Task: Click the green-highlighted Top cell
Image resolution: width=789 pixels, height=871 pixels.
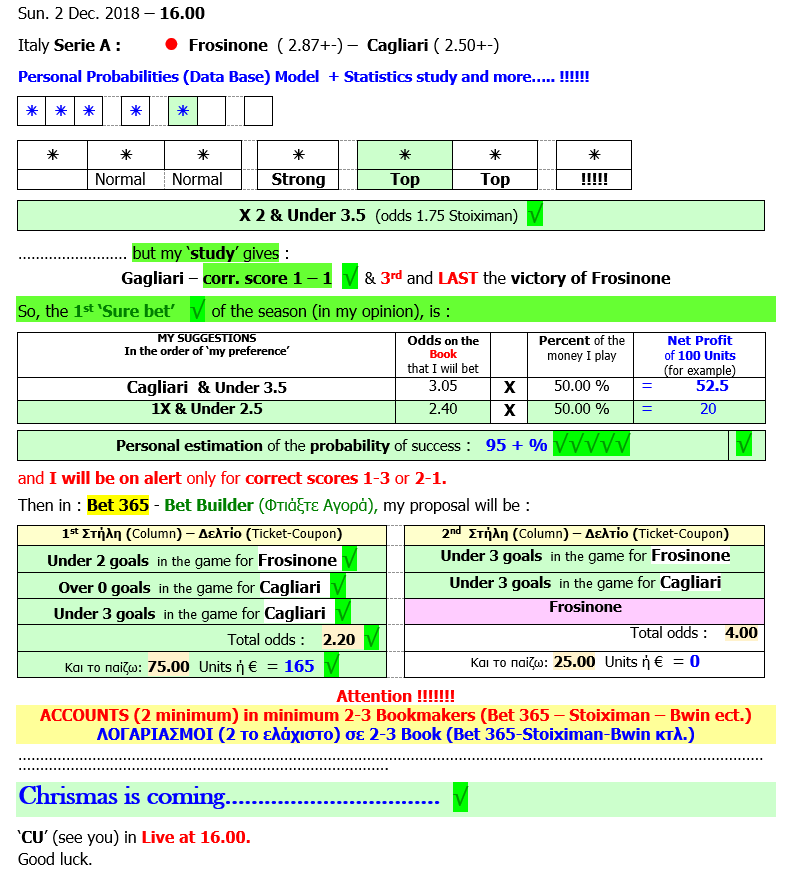Action: (x=405, y=179)
